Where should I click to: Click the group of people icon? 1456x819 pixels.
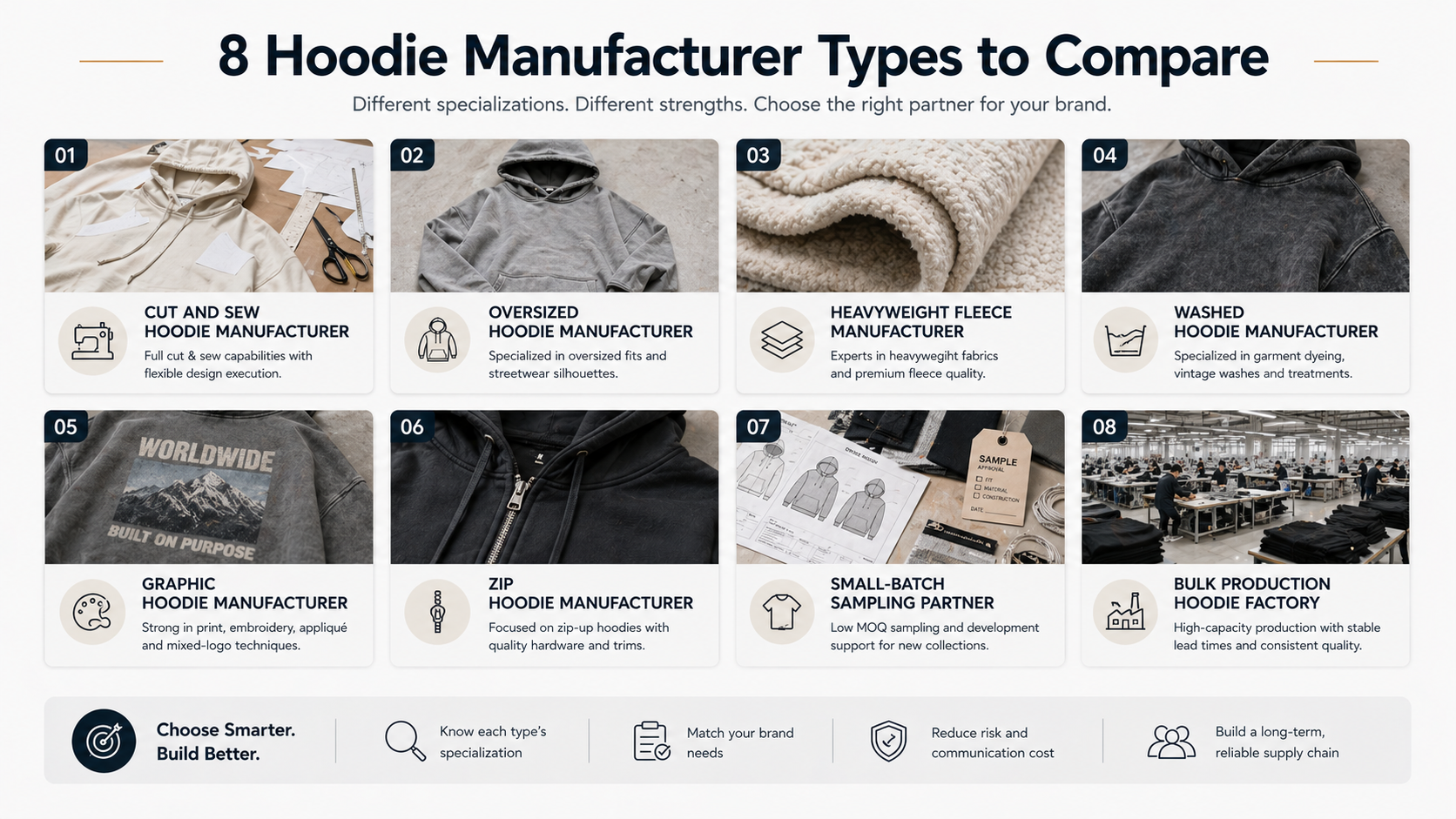(1171, 742)
